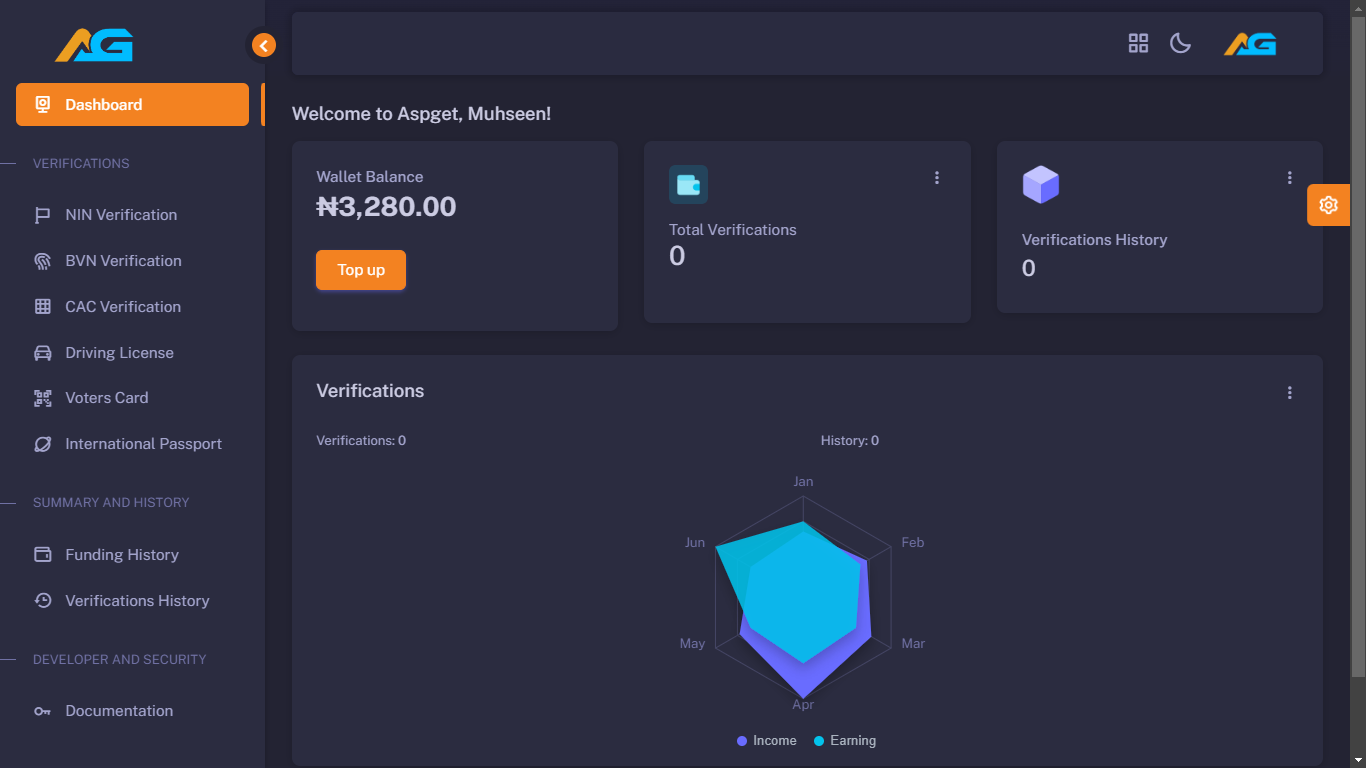Image resolution: width=1366 pixels, height=768 pixels.
Task: Click the cube icon on Verifications History card
Action: (1040, 185)
